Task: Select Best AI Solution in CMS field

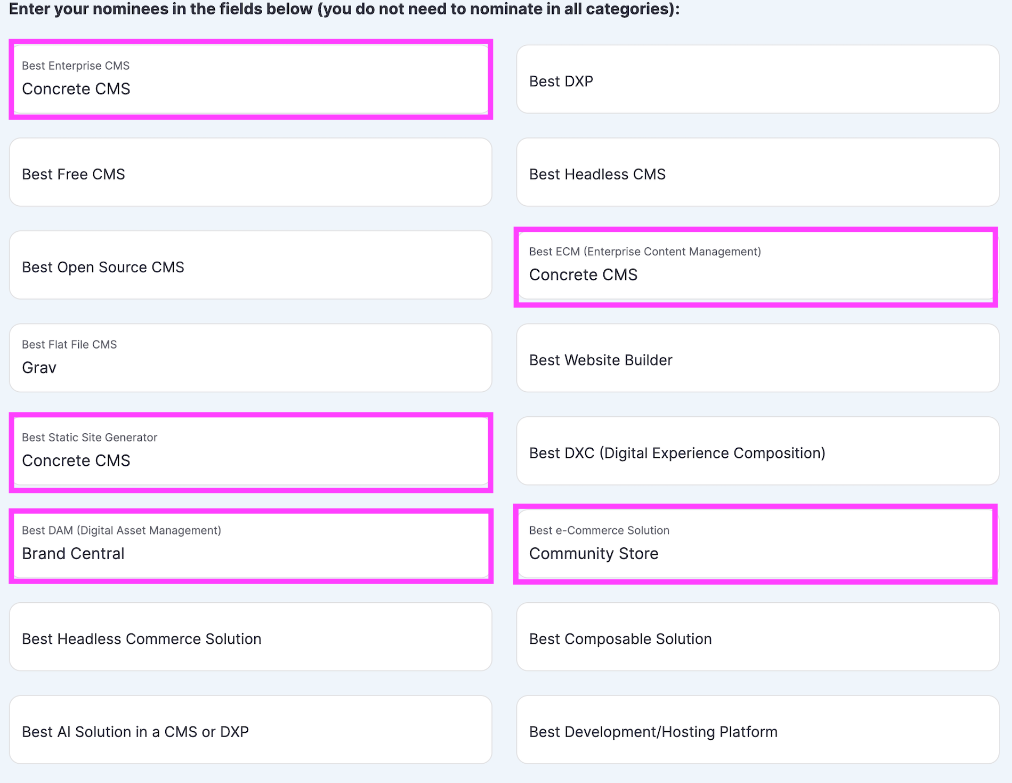Action: tap(250, 731)
